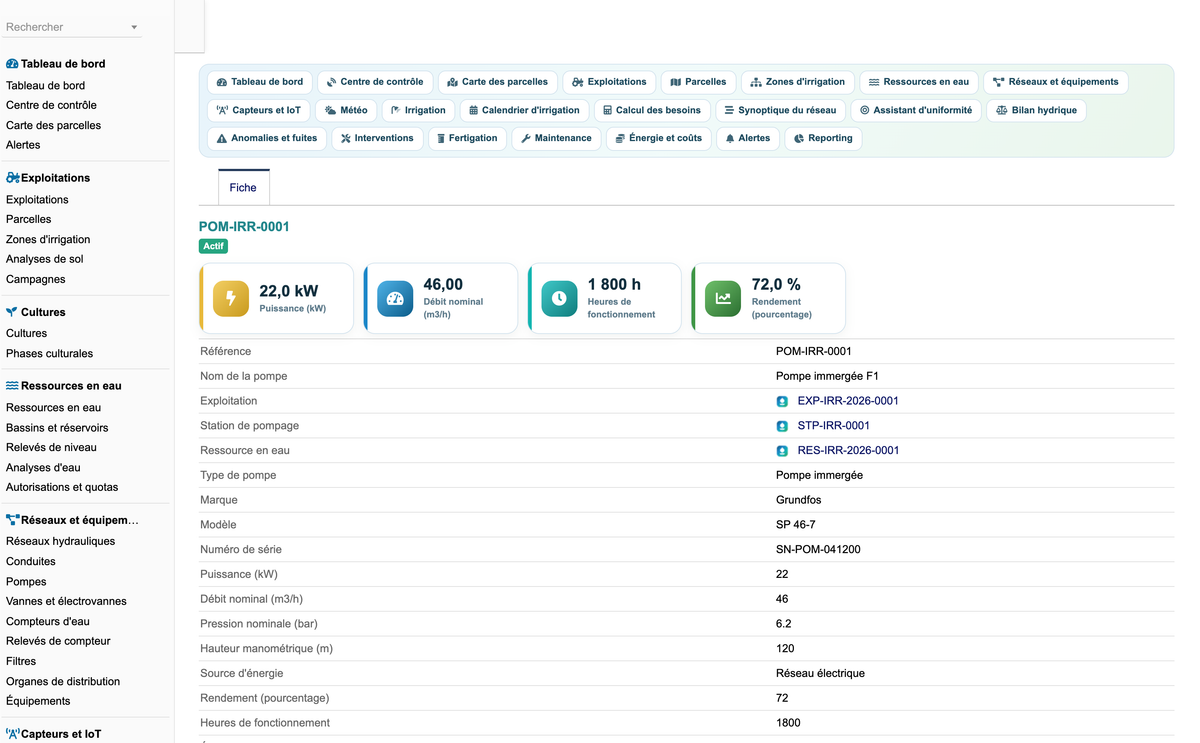Open Conduites in the sidebar
Screen dimensions: 1200x743
(31, 562)
